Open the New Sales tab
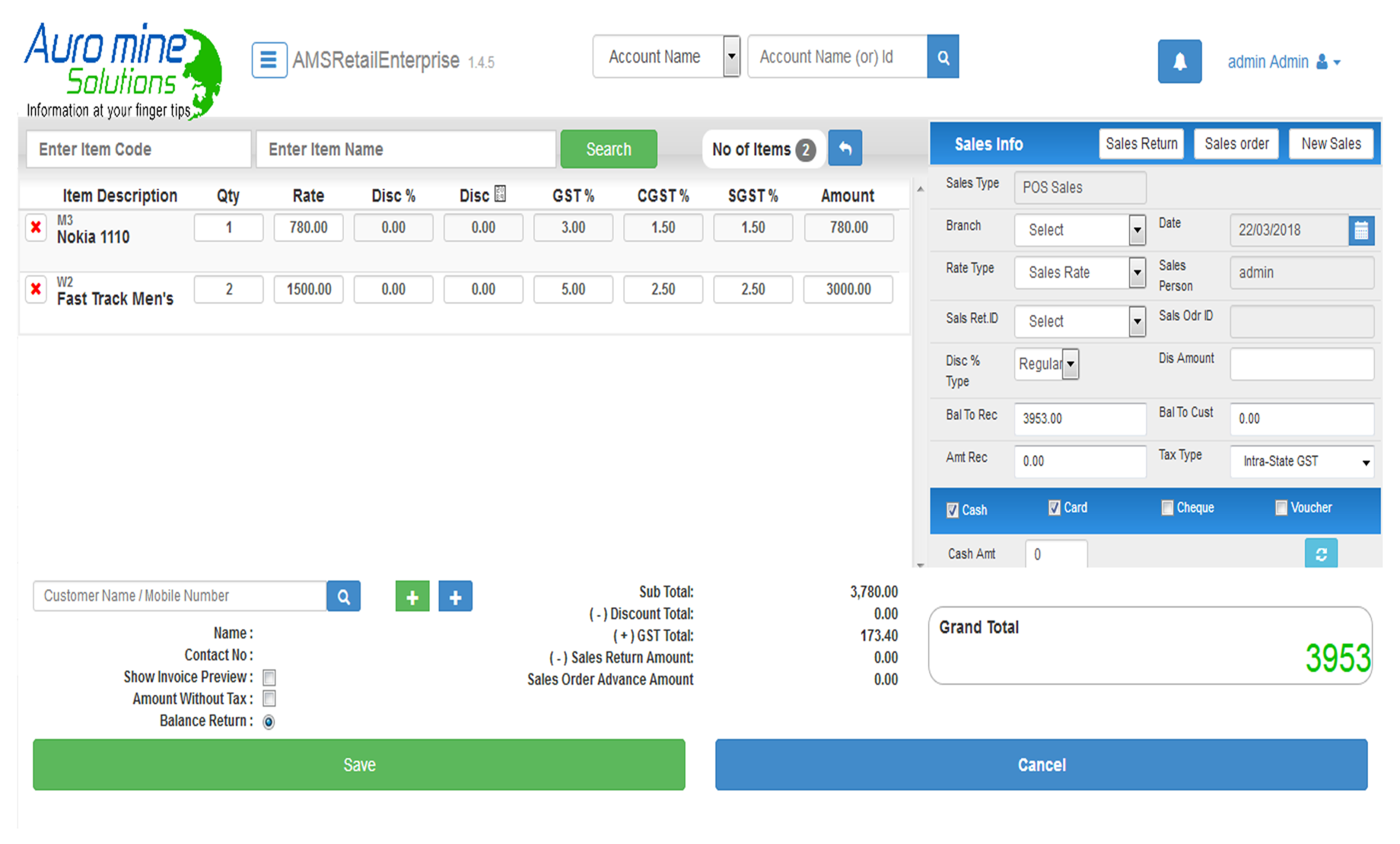Screen dimensions: 1400x844 coord(1330,144)
